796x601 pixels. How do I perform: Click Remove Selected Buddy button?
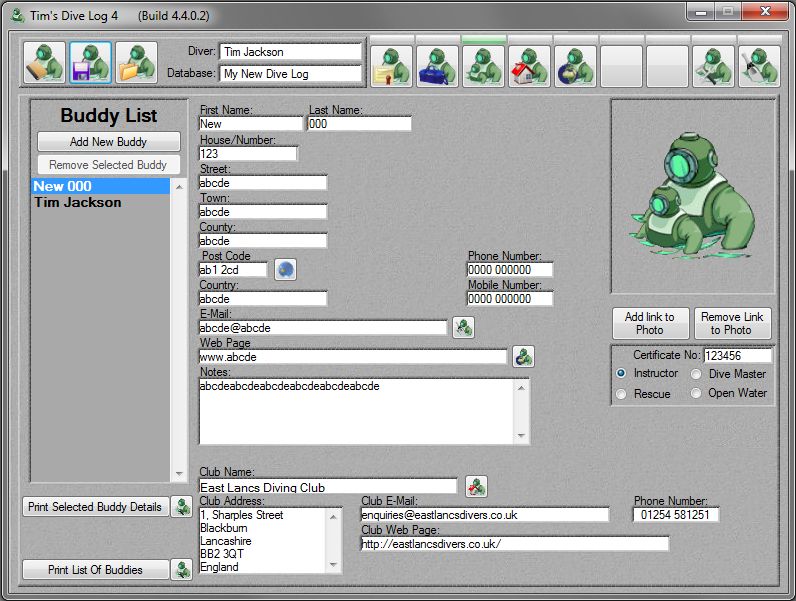[x=109, y=164]
